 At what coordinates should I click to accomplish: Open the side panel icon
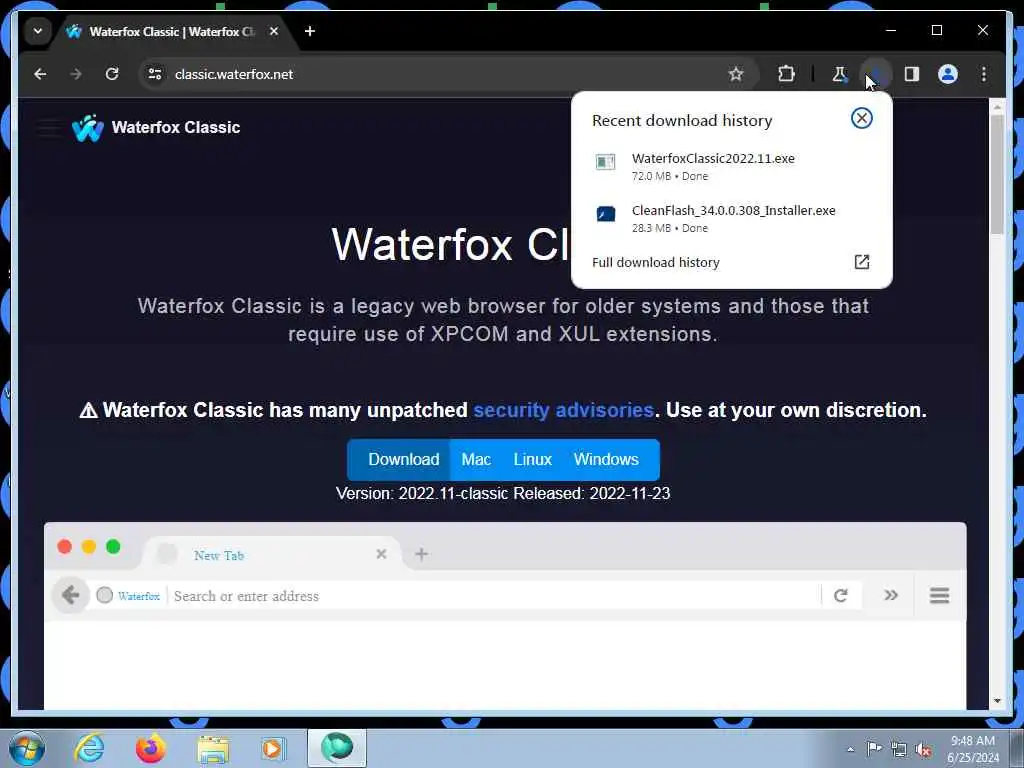point(912,74)
